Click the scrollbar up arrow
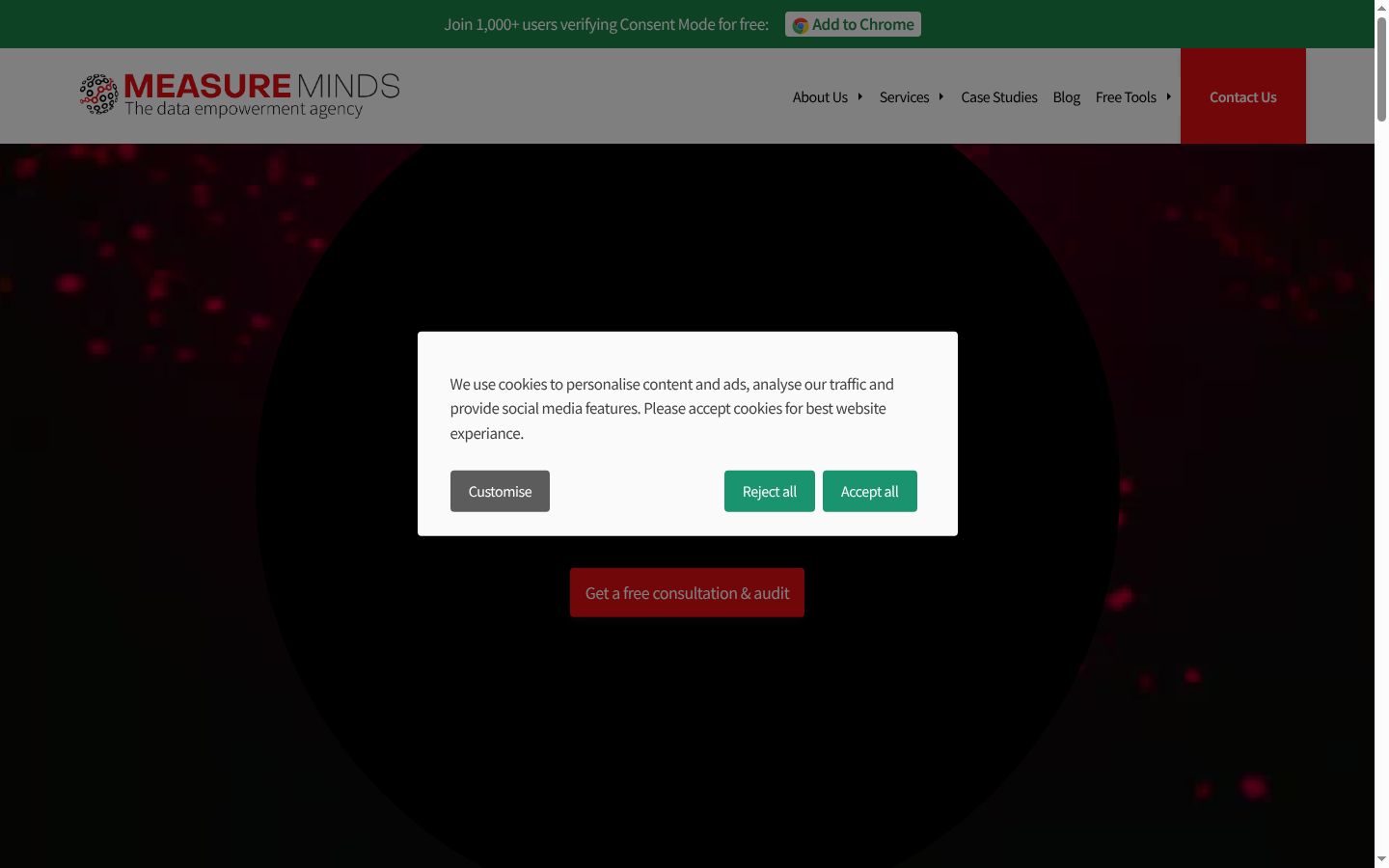This screenshot has width=1389, height=868. 1381,7
